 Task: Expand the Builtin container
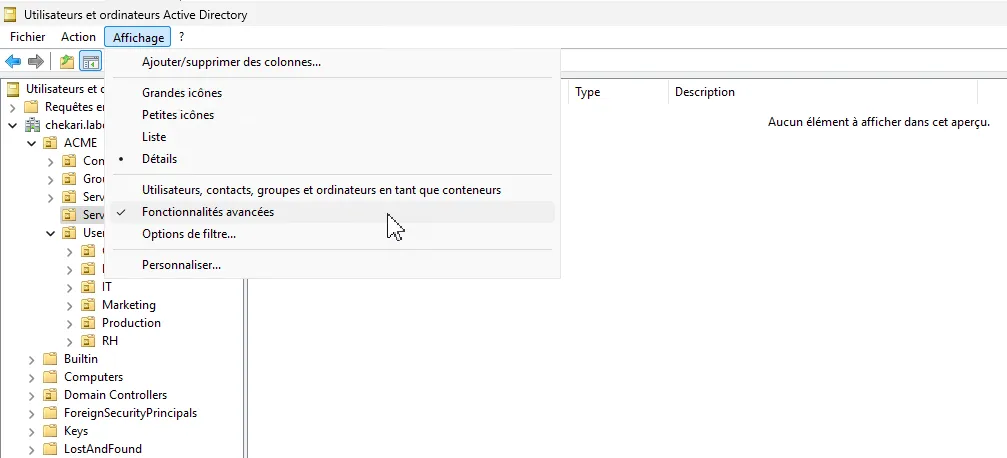pyautogui.click(x=32, y=359)
